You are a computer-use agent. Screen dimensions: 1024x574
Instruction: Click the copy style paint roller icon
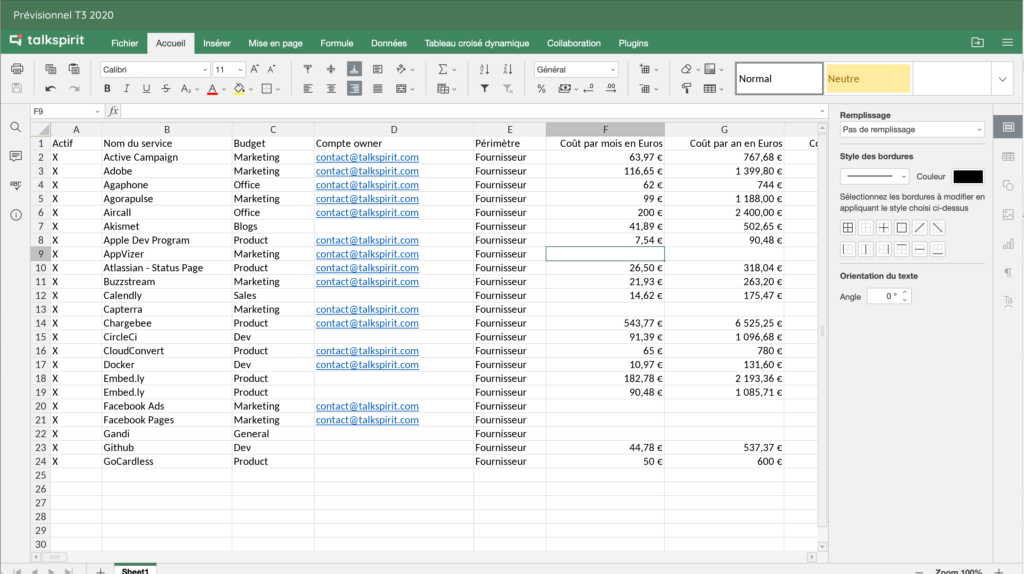point(687,89)
